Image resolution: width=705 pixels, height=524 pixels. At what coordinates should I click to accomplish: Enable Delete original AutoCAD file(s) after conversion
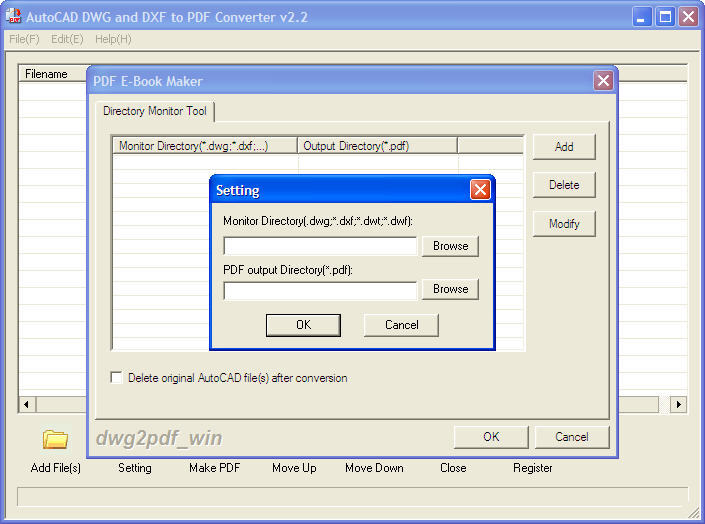pos(116,377)
